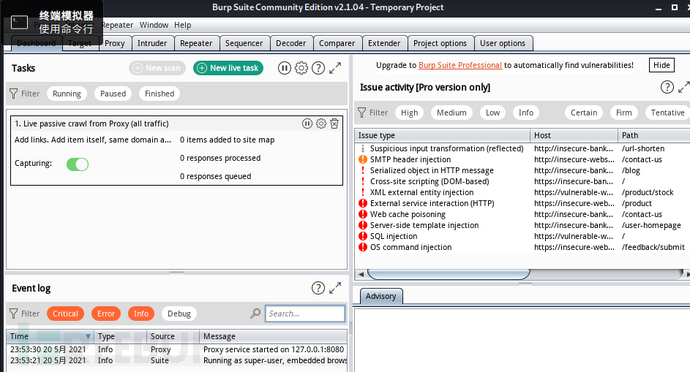Toggle the Finished tasks filter

[159, 93]
